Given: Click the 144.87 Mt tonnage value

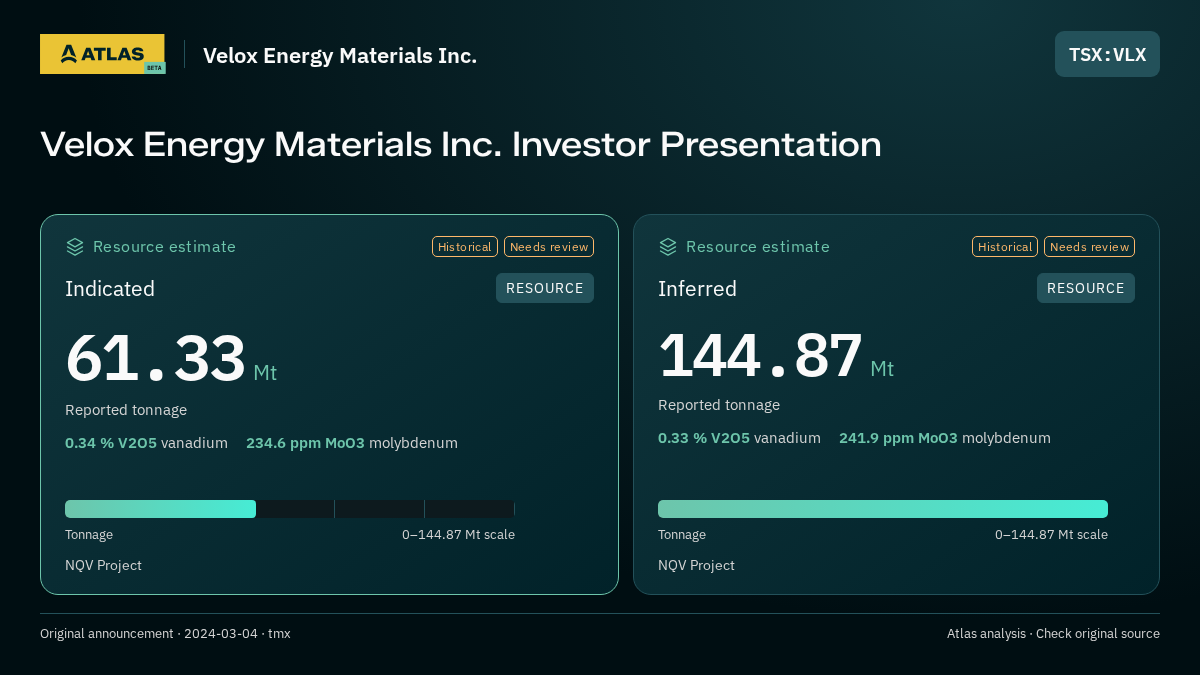Looking at the screenshot, I should [776, 355].
